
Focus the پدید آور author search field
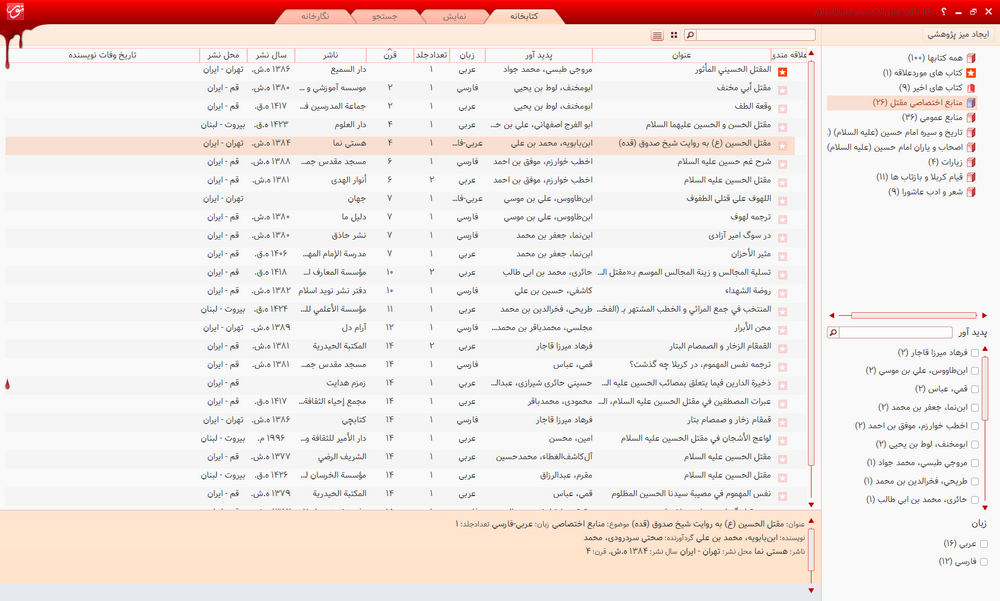click(x=895, y=332)
